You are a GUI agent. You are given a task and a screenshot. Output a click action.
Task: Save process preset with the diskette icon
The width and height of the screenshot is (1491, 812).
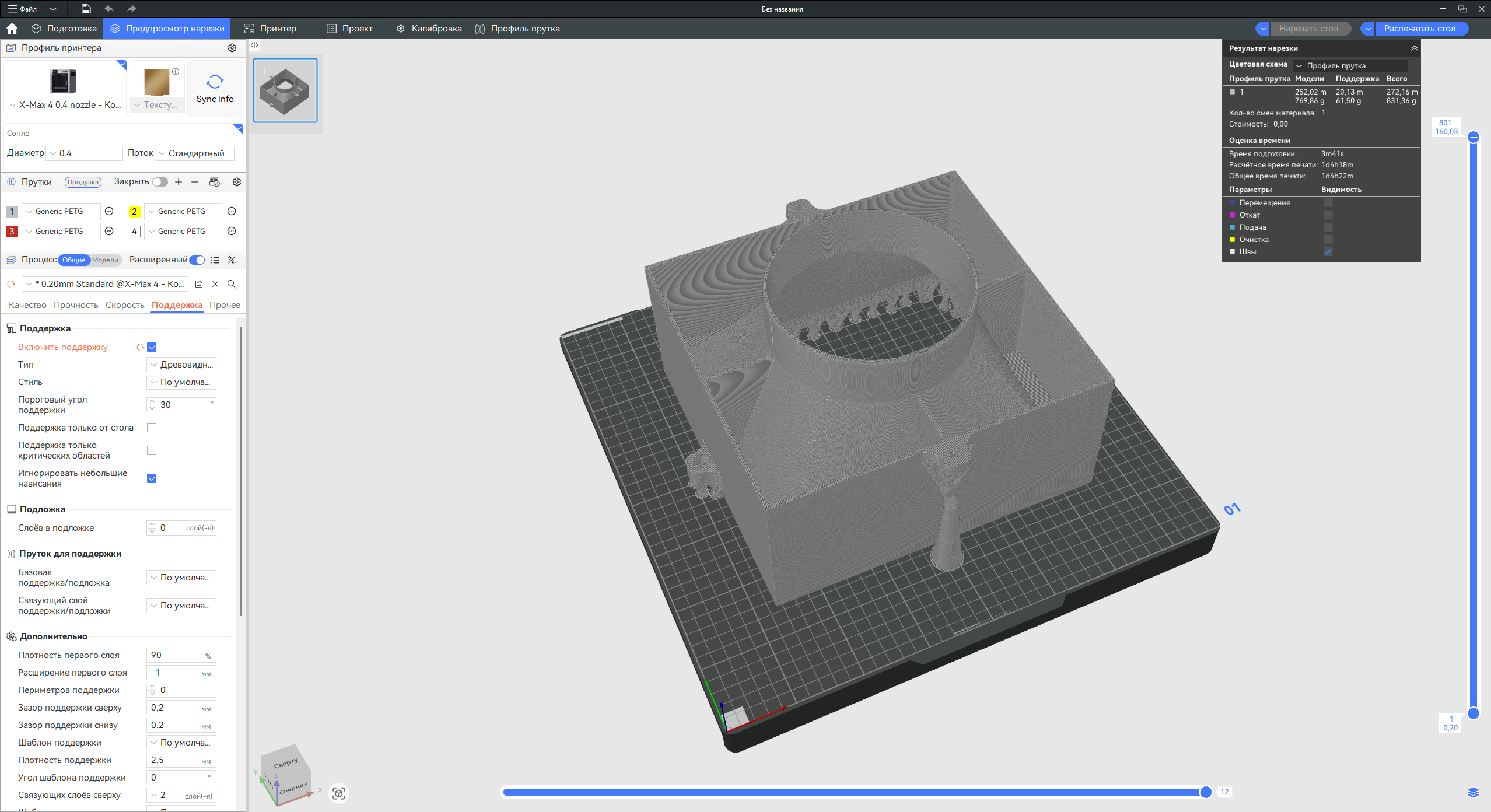click(199, 284)
